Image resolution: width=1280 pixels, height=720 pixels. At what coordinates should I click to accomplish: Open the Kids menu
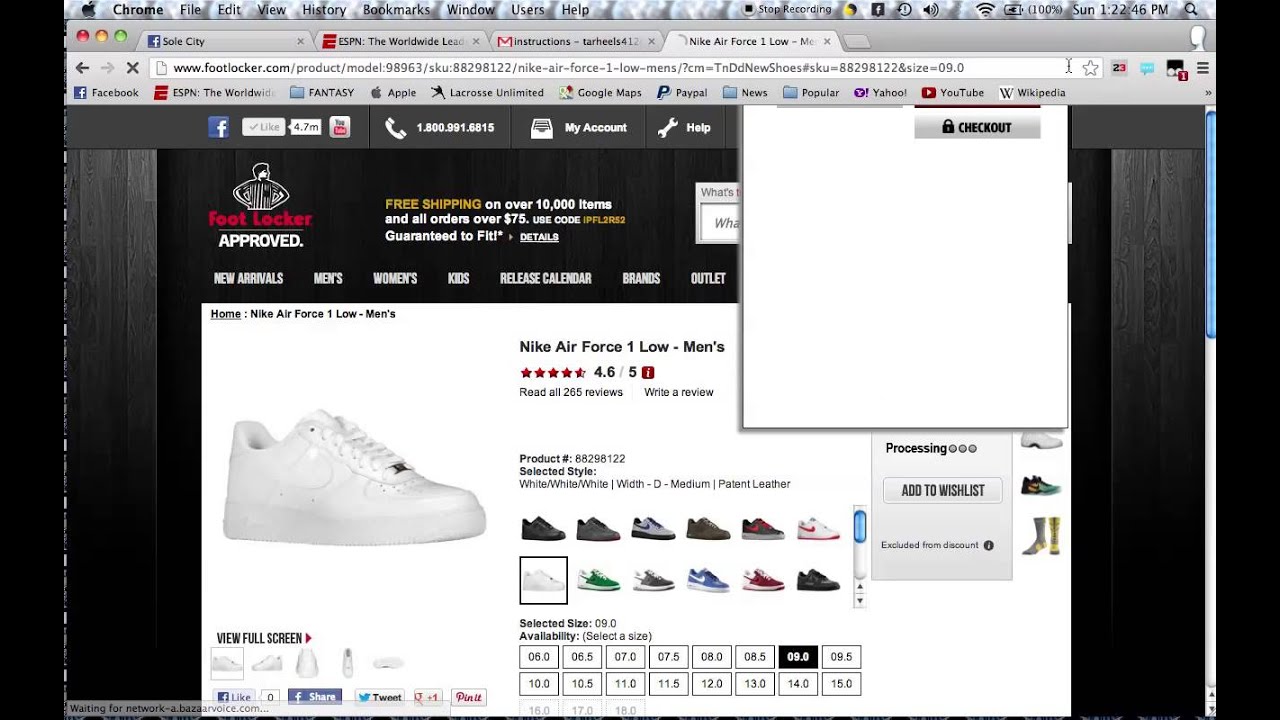(x=459, y=279)
